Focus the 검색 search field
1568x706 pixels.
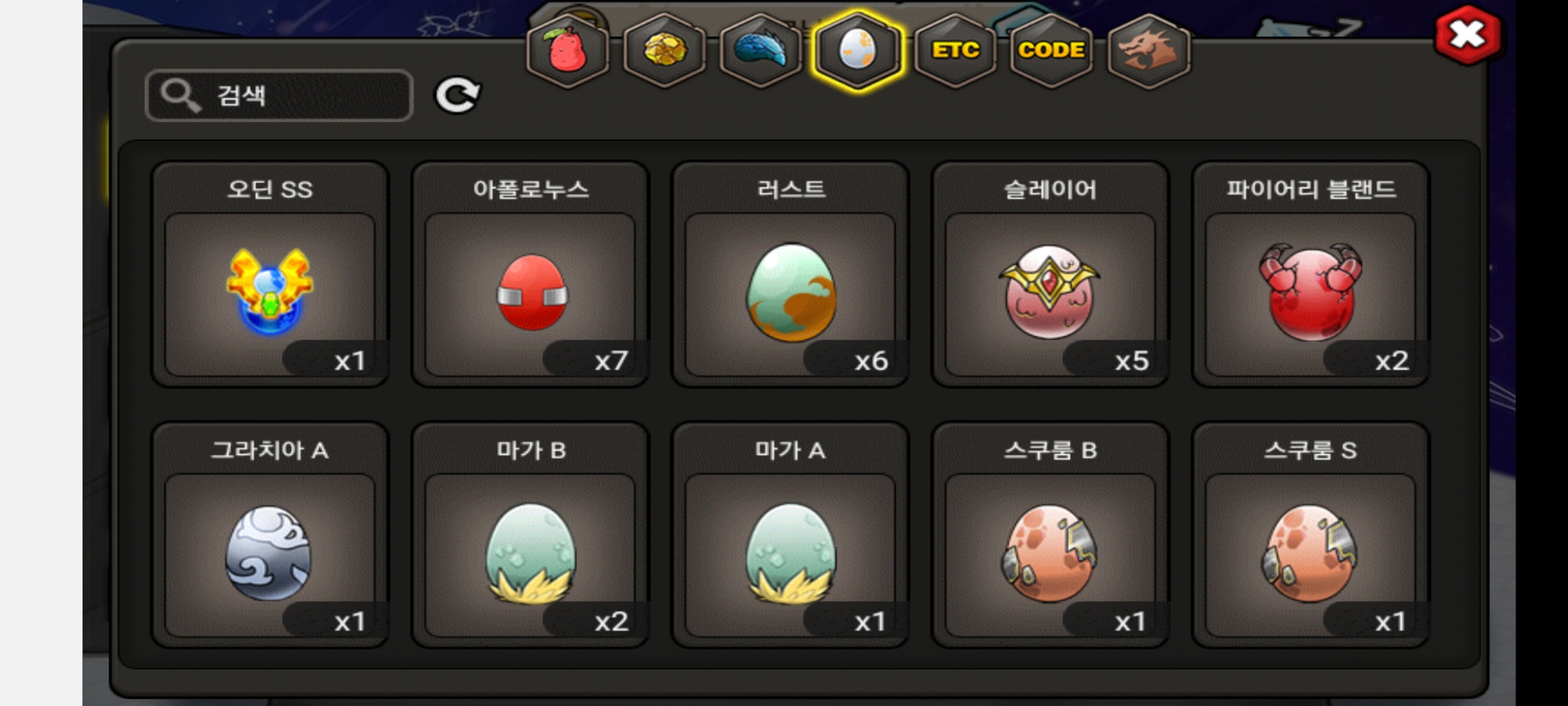click(279, 95)
